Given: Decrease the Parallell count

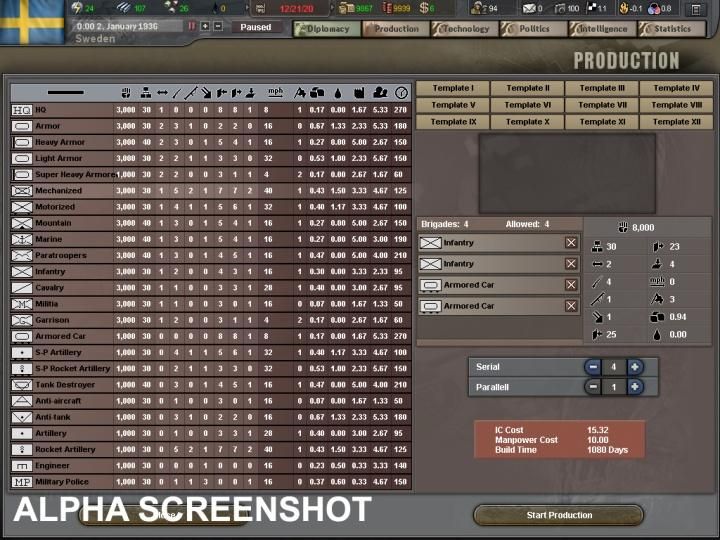Looking at the screenshot, I should tap(593, 387).
